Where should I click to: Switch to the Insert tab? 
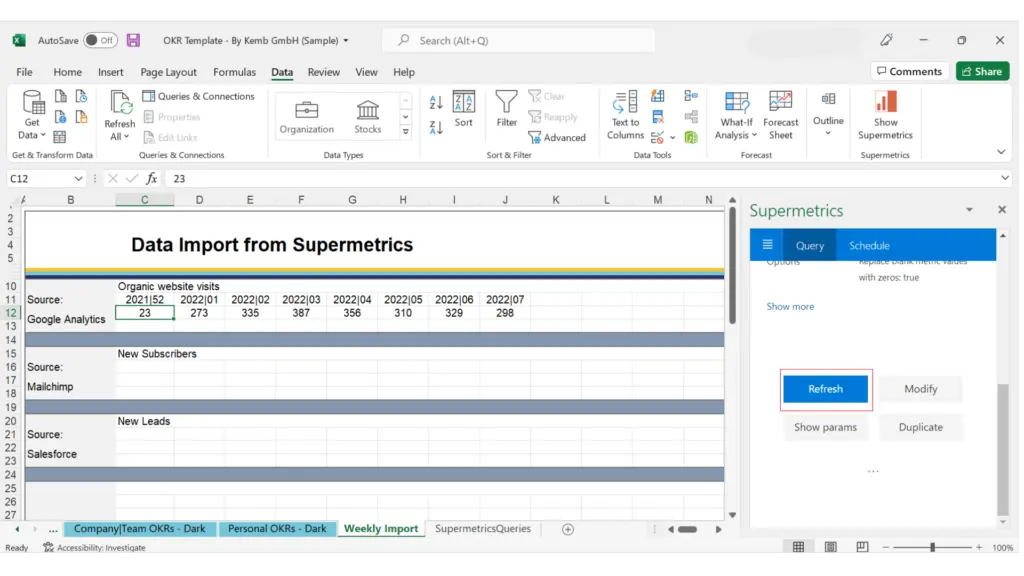[x=110, y=72]
